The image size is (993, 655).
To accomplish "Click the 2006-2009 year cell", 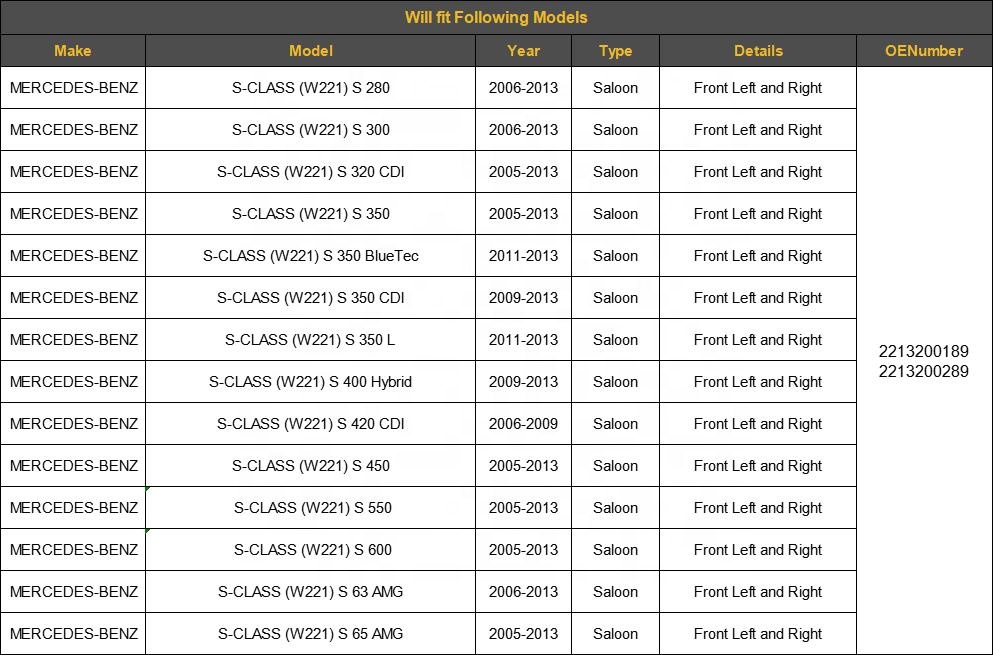I will coord(523,424).
